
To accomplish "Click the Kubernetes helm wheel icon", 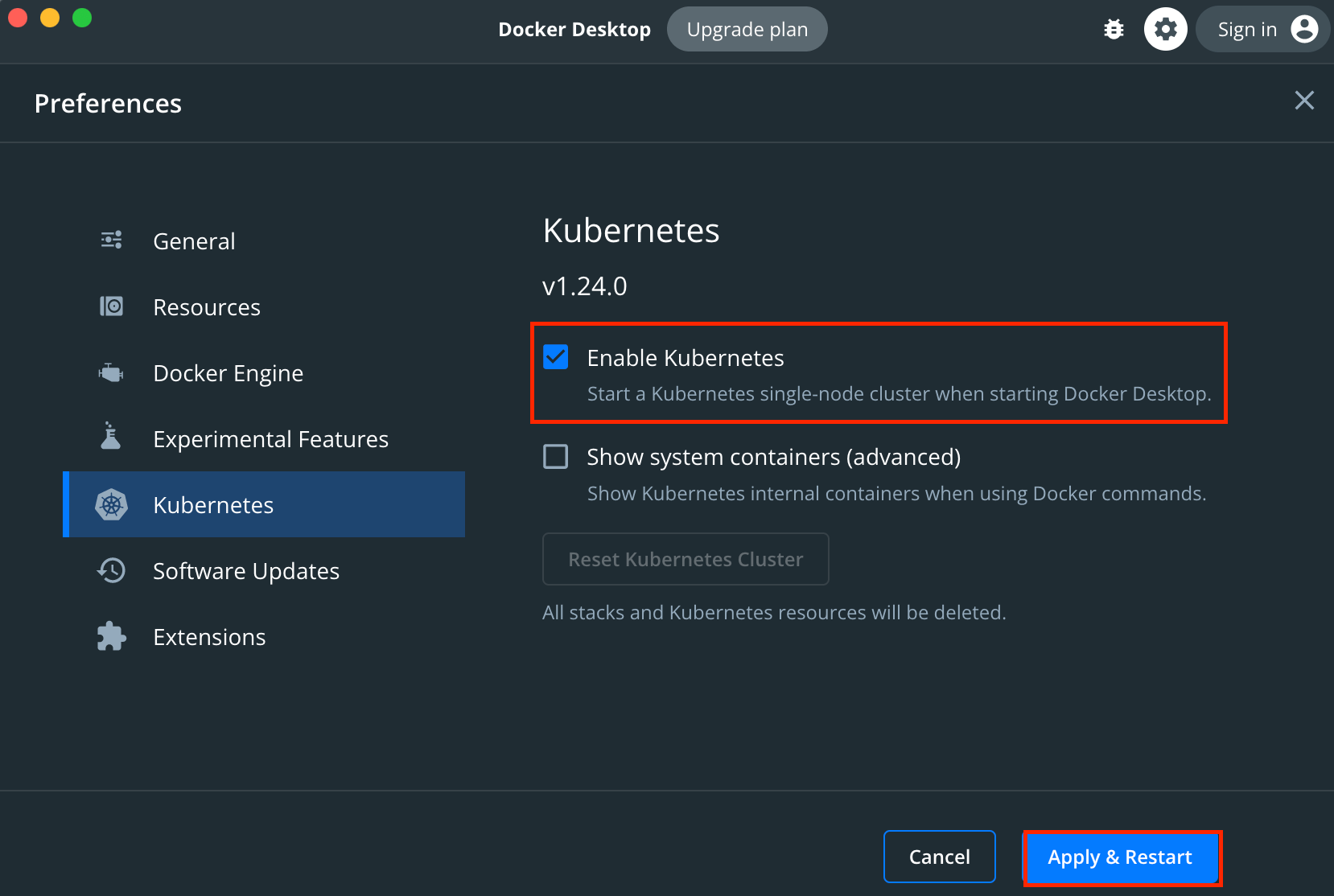I will [x=111, y=504].
